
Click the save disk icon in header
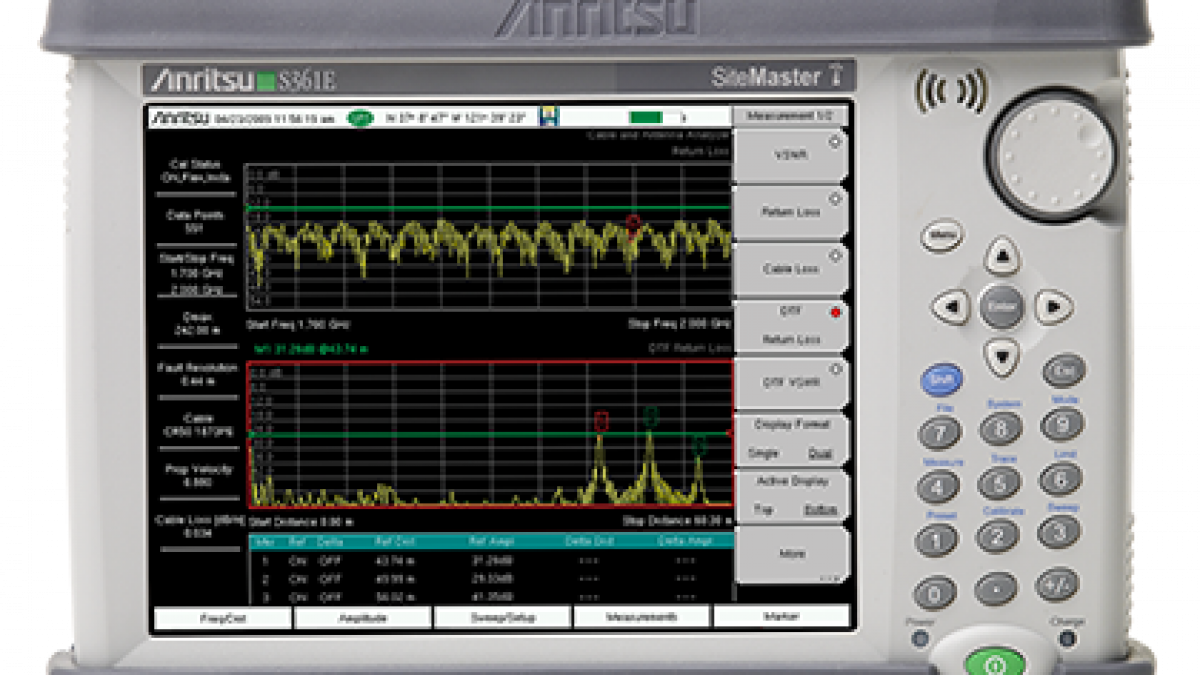[549, 117]
